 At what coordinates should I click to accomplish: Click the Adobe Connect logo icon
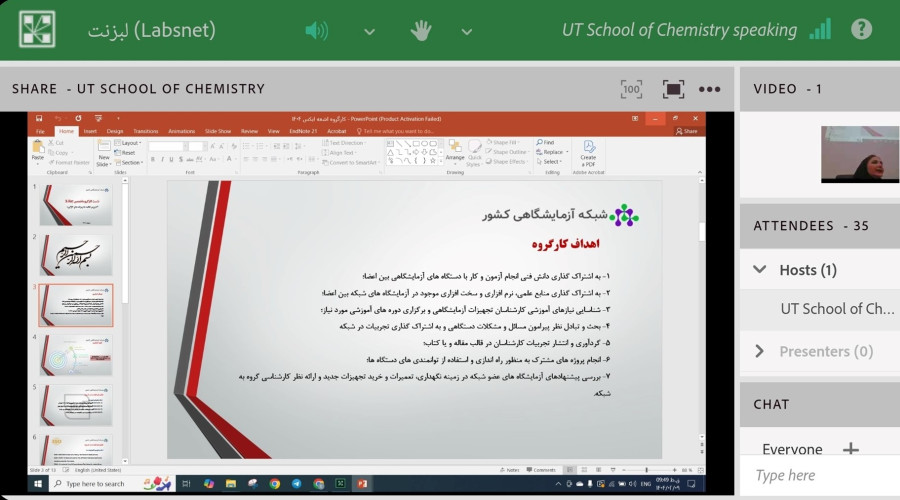37,30
